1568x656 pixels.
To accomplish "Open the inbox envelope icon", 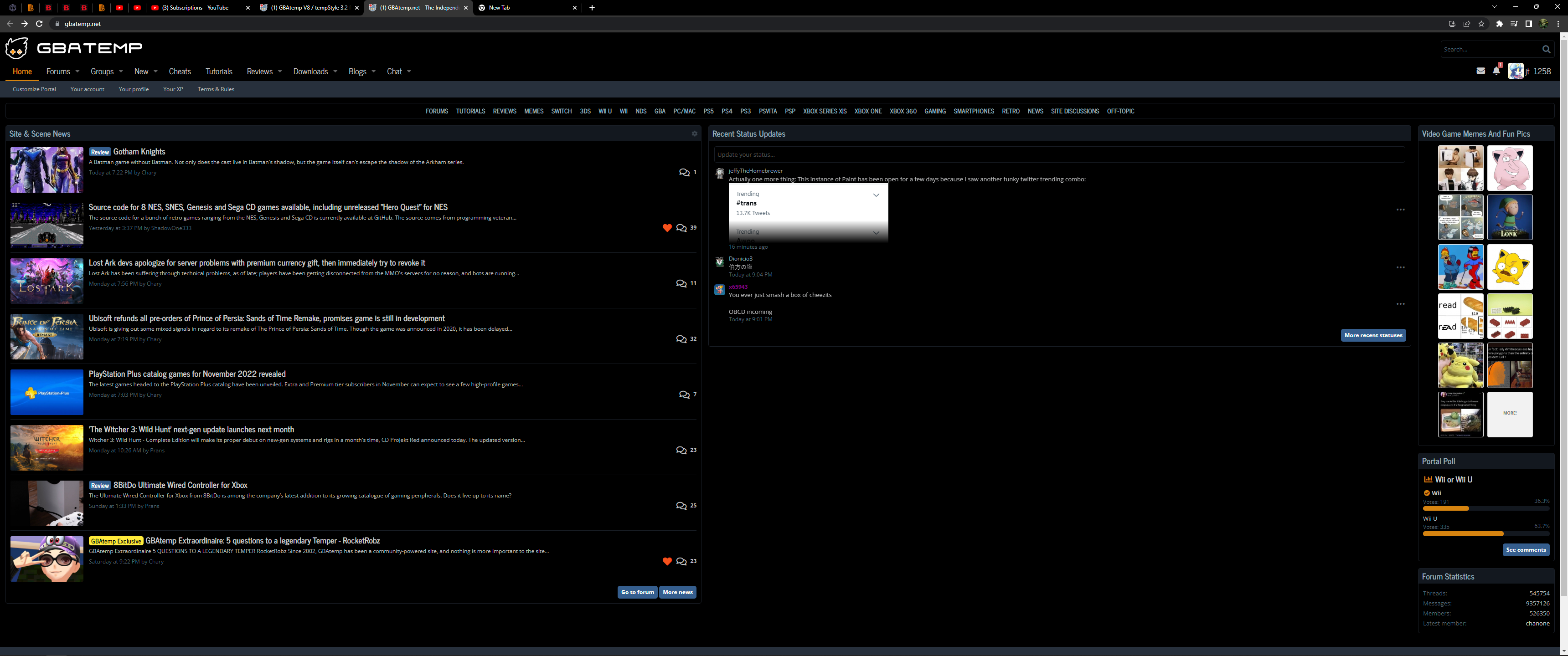I will coord(1480,71).
